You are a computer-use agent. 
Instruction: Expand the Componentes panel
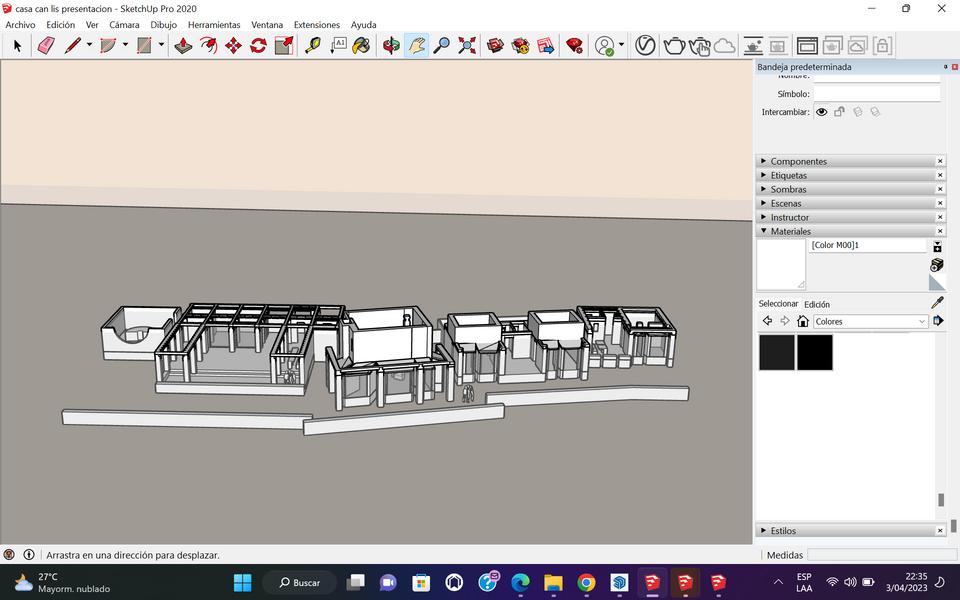798,161
